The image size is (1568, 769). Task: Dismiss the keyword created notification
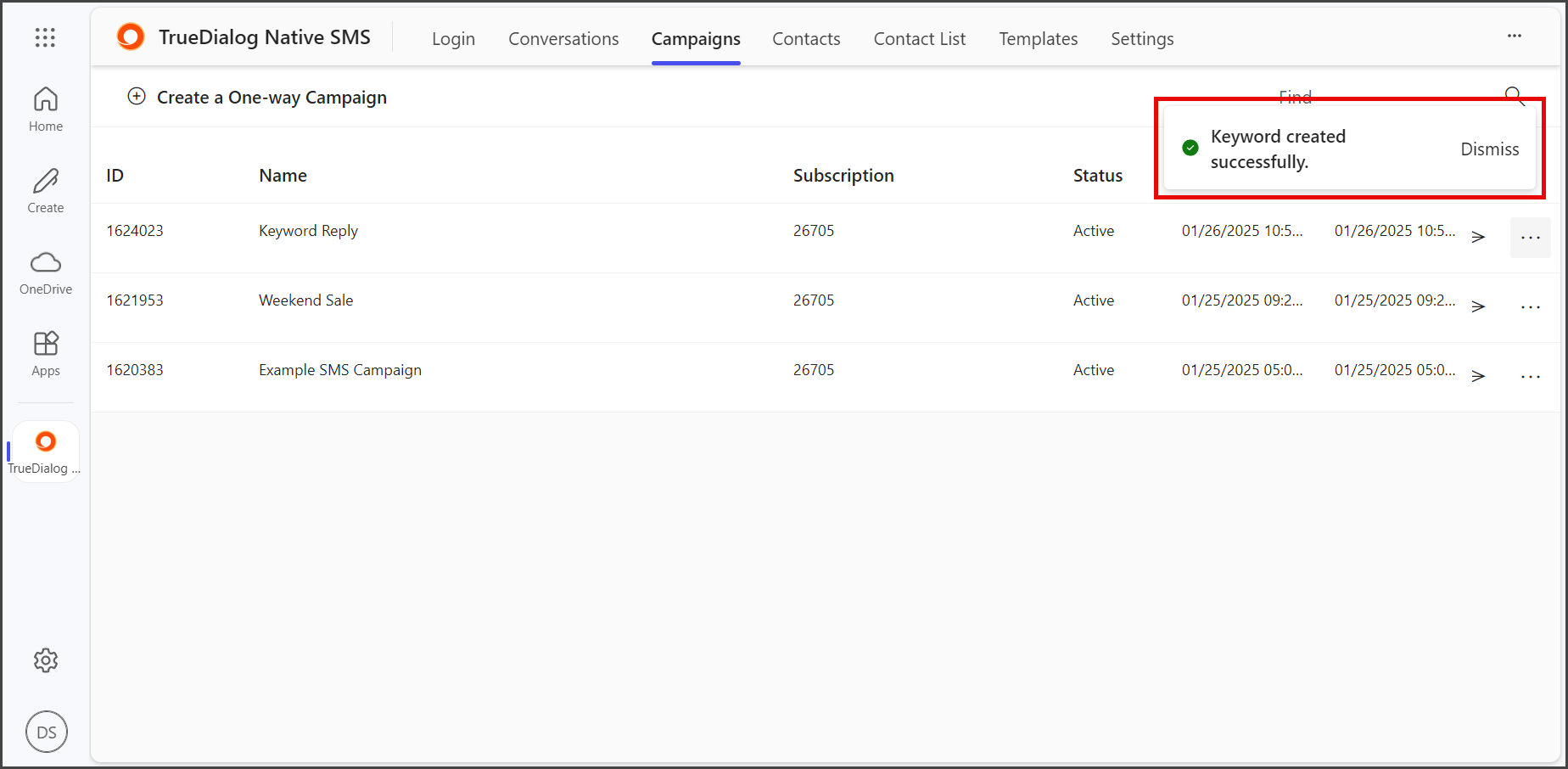[x=1489, y=149]
